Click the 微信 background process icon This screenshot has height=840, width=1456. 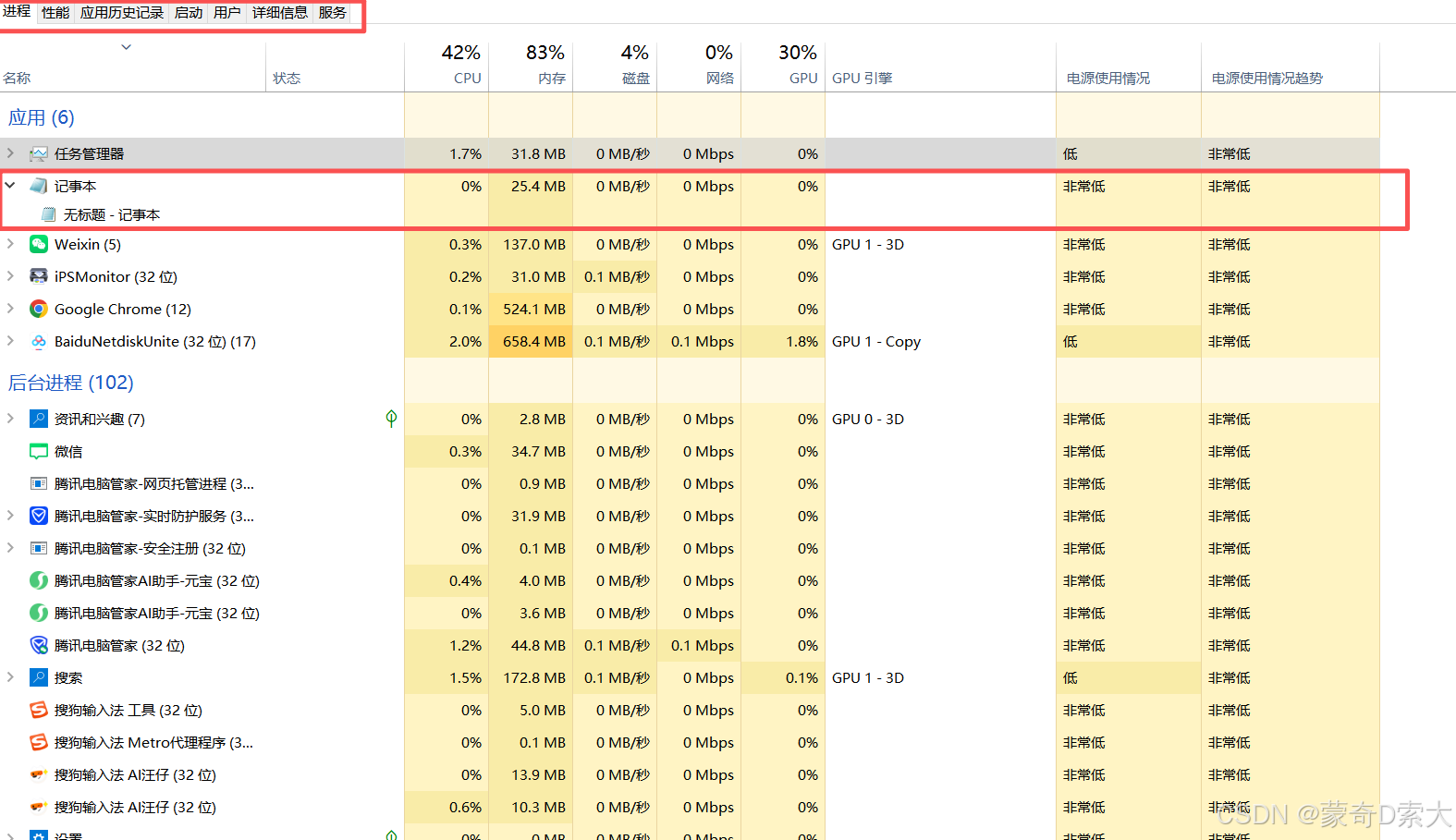[39, 452]
